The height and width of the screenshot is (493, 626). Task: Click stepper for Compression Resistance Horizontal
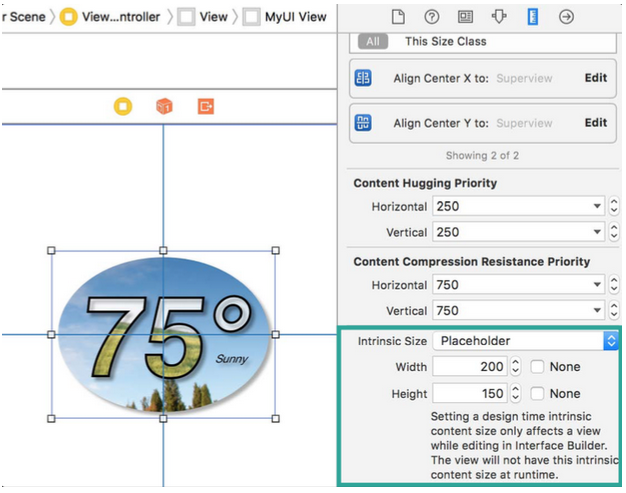pos(614,285)
